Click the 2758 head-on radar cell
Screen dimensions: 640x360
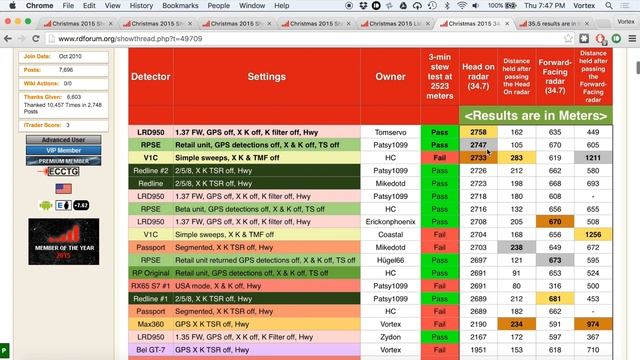pos(478,132)
